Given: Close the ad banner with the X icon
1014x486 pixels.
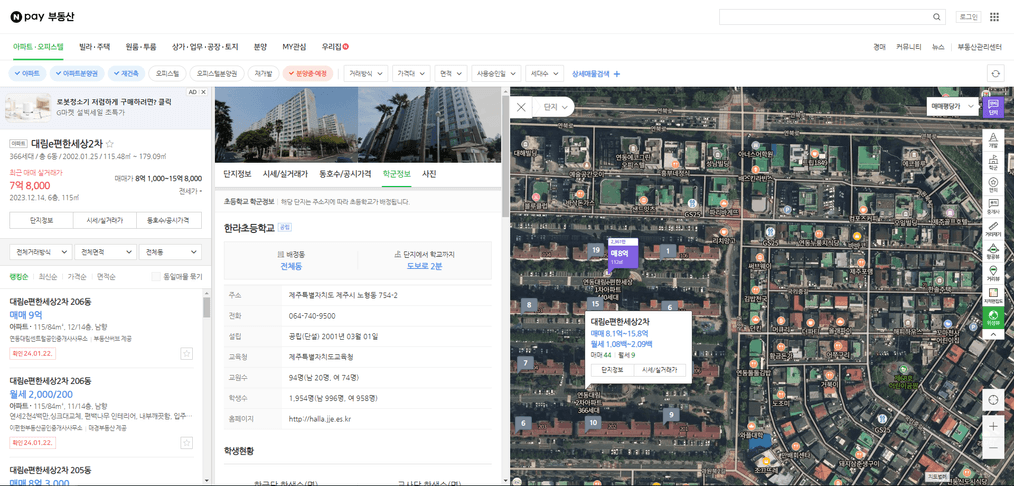Looking at the screenshot, I should (203, 92).
